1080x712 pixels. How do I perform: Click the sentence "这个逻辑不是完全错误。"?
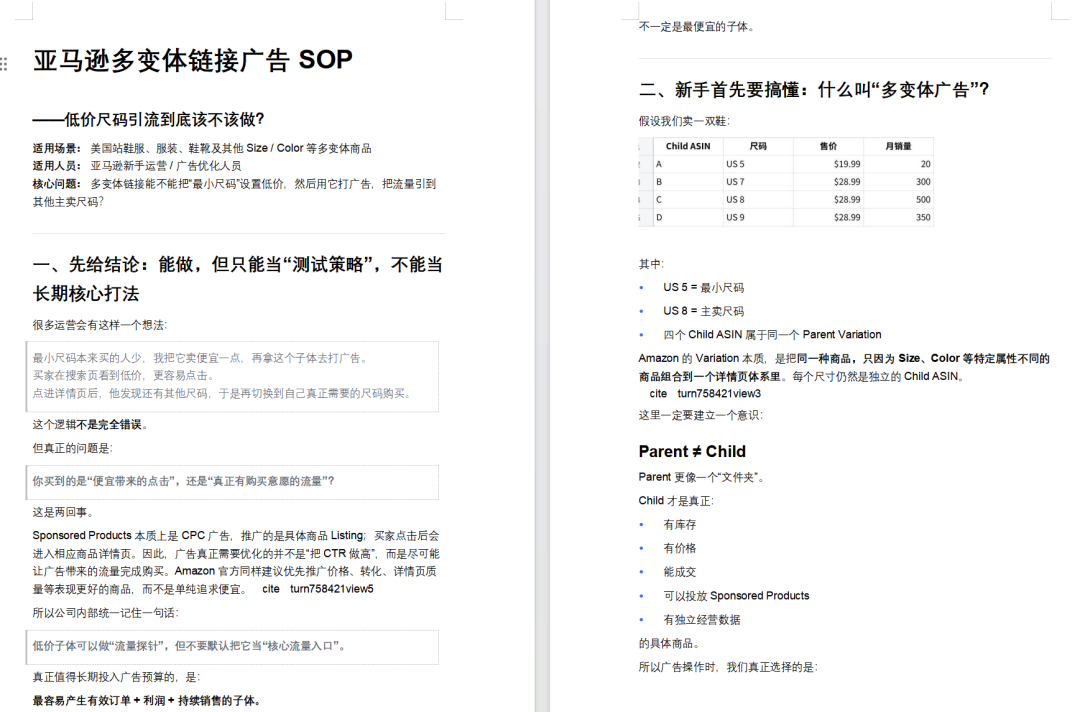click(90, 425)
